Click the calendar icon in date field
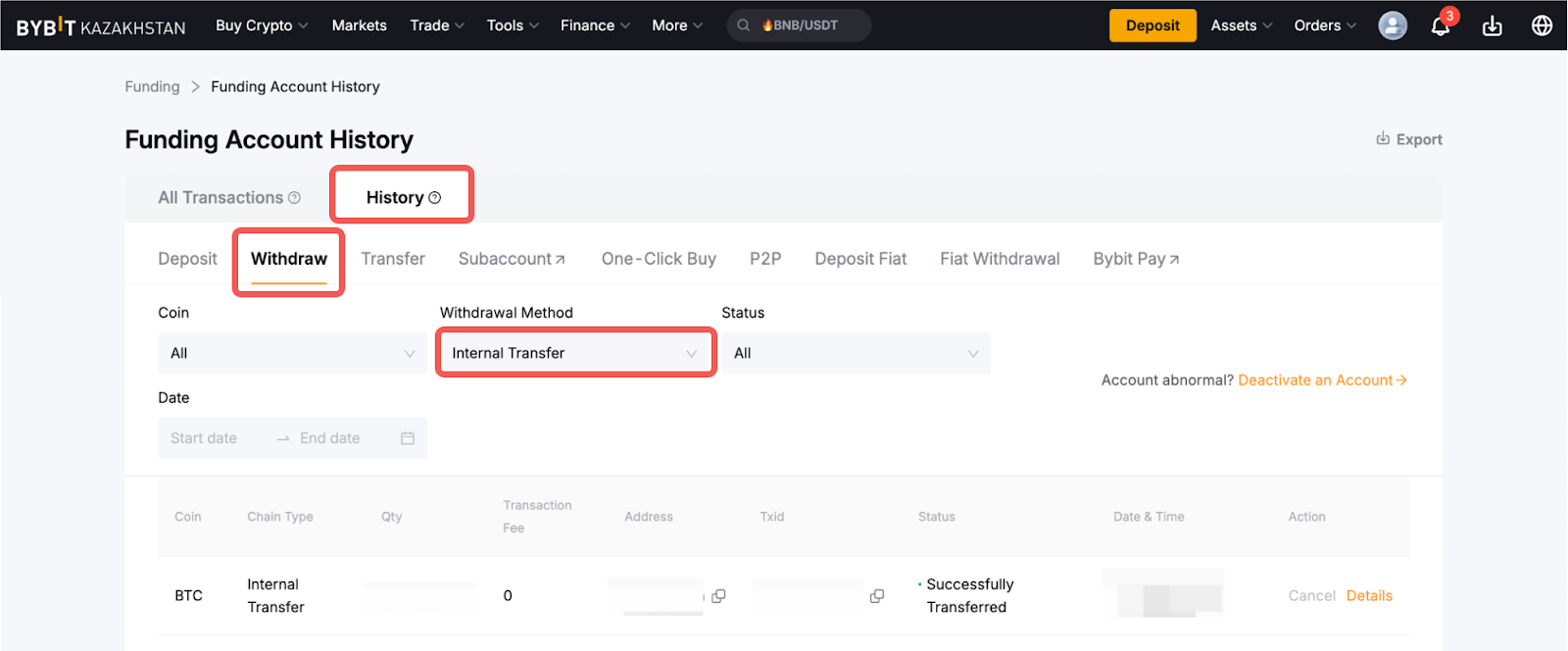The height and width of the screenshot is (651, 1568). coord(408,438)
